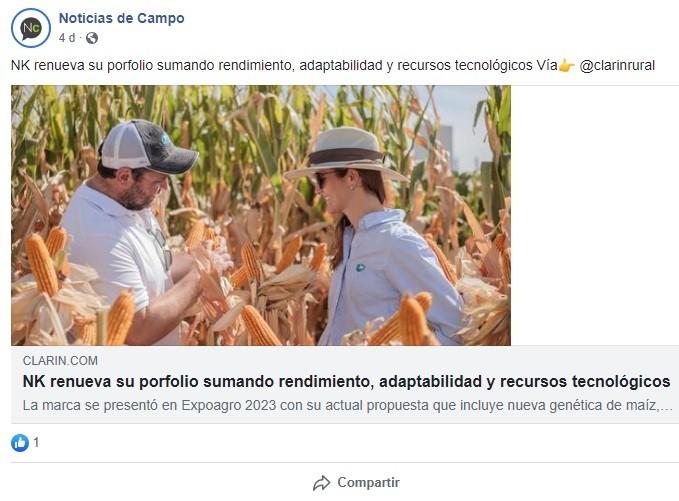Click the trailing ellipsis of the article description
679x501 pixels.
click(x=667, y=406)
